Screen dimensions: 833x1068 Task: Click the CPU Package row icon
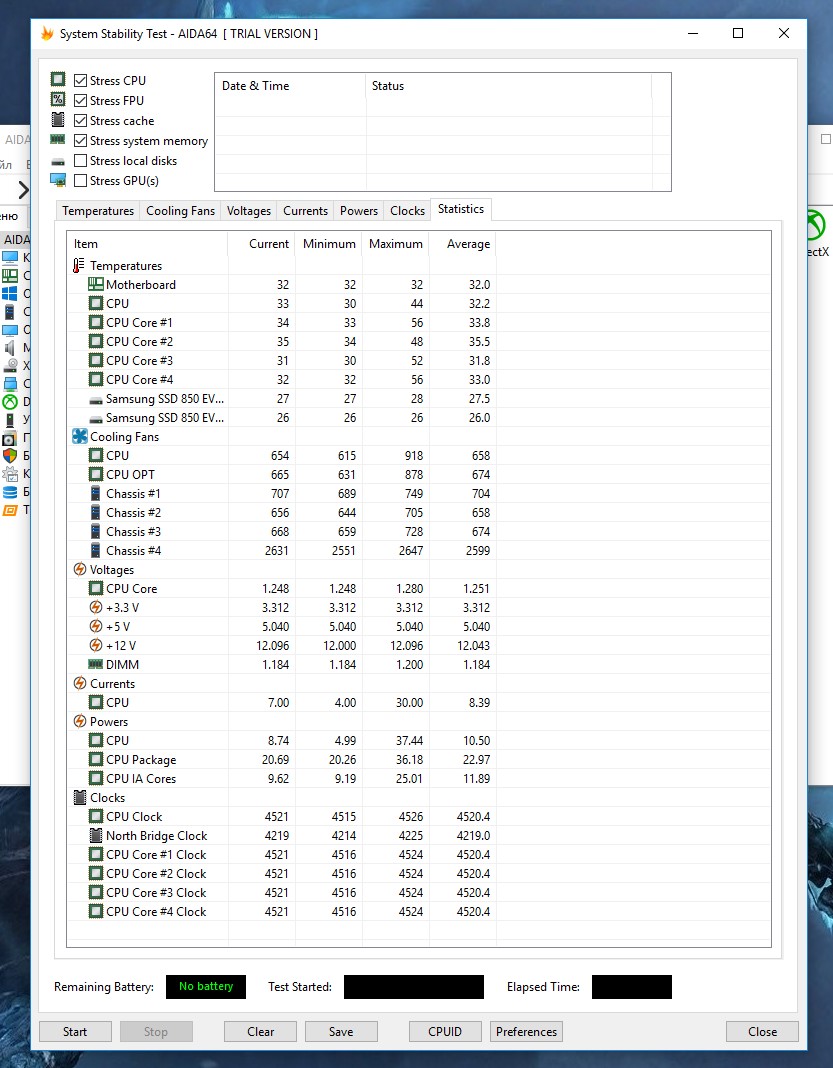click(95, 759)
